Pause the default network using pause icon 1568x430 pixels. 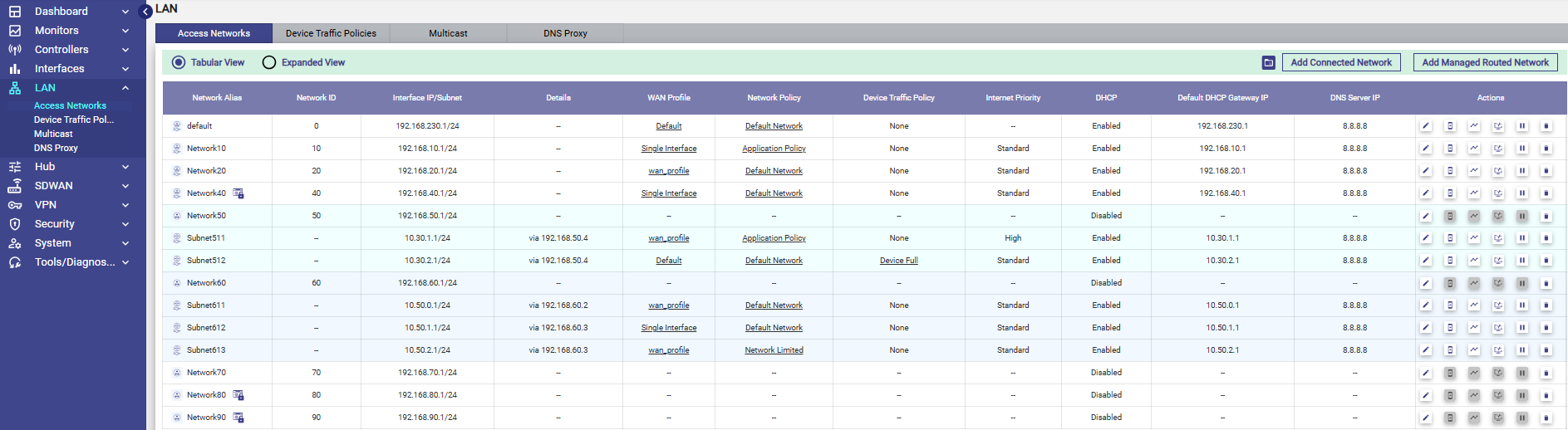coord(1521,126)
